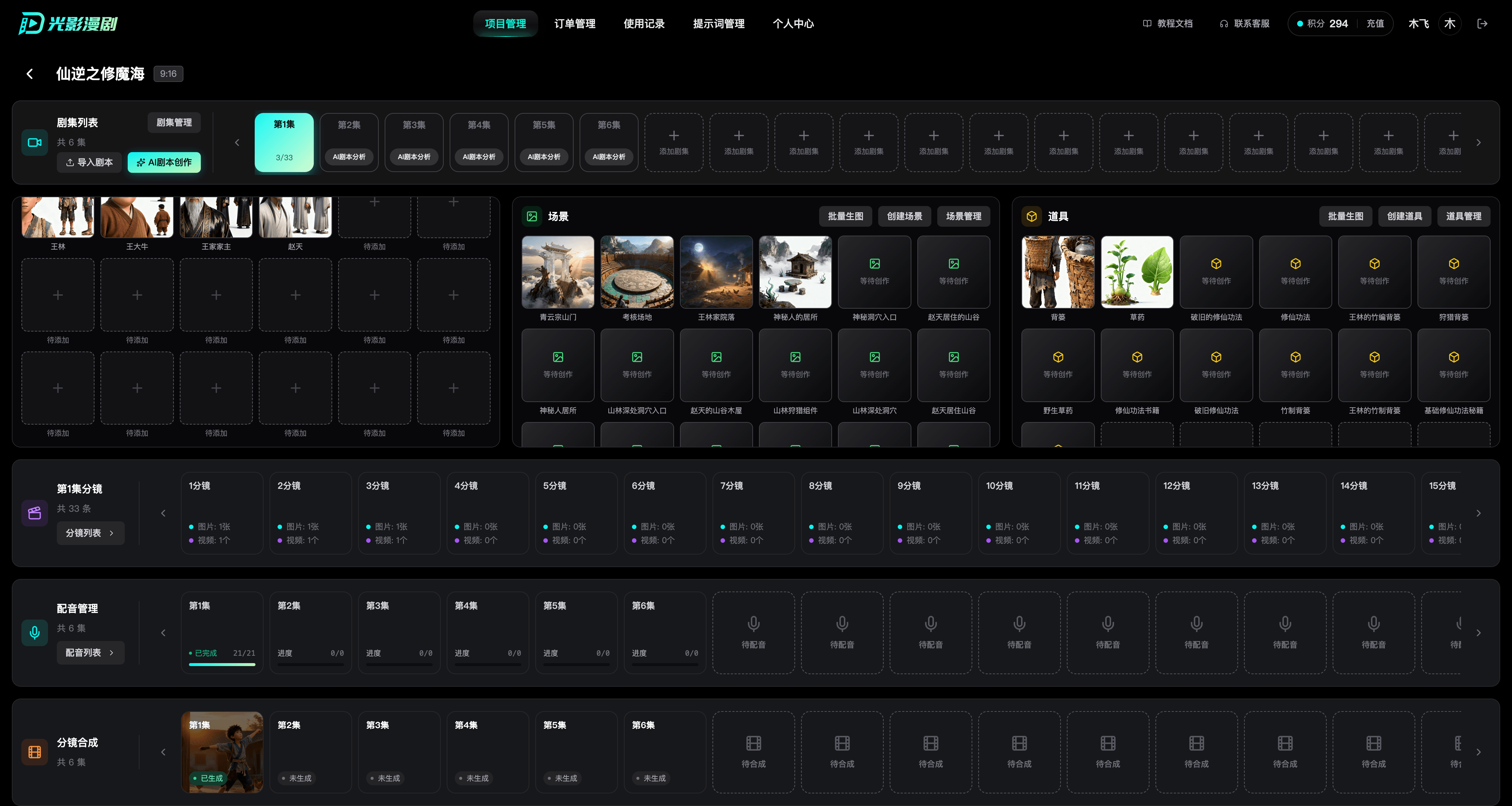
Task: Open the 场景管理 button
Action: click(963, 217)
